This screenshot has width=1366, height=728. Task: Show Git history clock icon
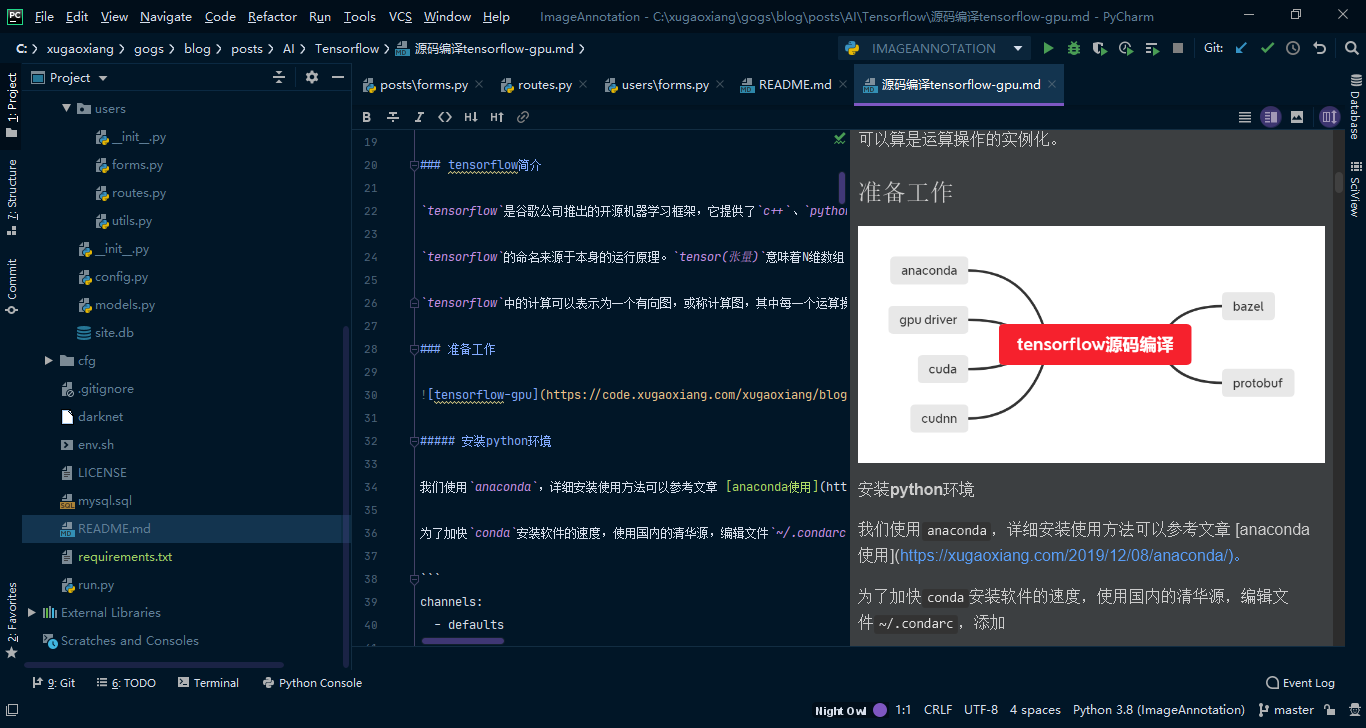coord(1293,48)
